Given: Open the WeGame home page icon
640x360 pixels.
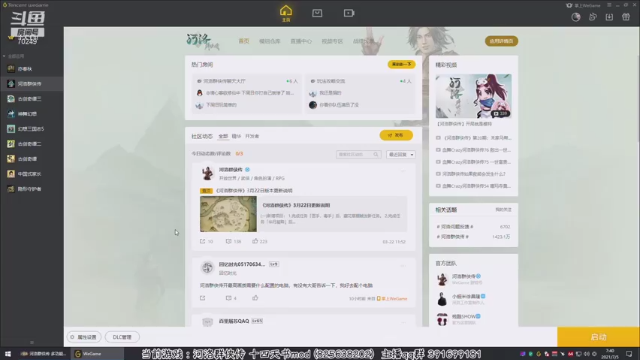Looking at the screenshot, I should click(x=286, y=13).
